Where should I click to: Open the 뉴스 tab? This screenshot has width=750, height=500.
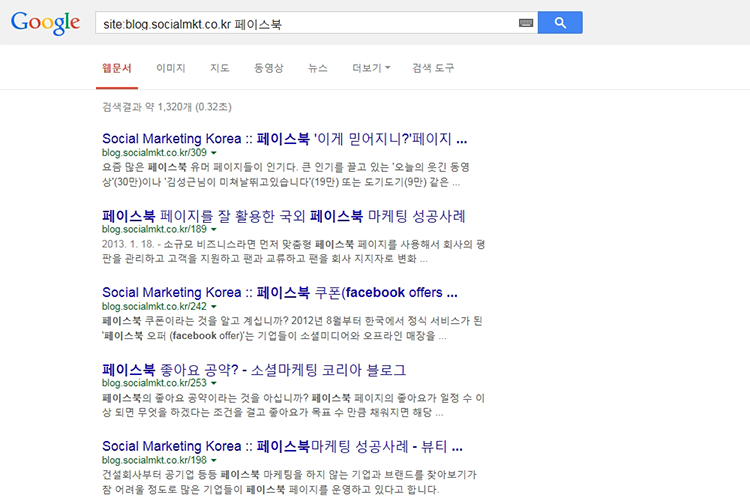tap(318, 68)
